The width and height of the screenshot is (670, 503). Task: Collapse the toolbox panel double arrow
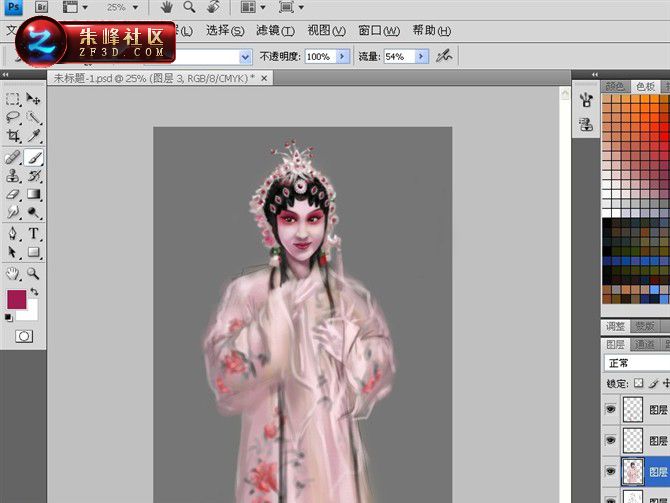5,75
